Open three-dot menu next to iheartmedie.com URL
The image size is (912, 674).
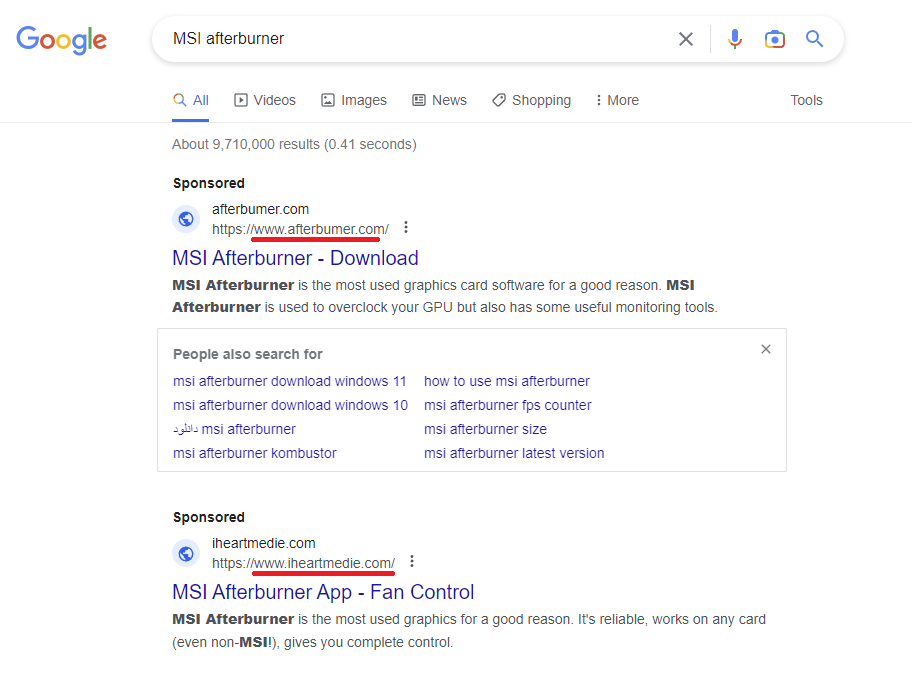[x=412, y=561]
